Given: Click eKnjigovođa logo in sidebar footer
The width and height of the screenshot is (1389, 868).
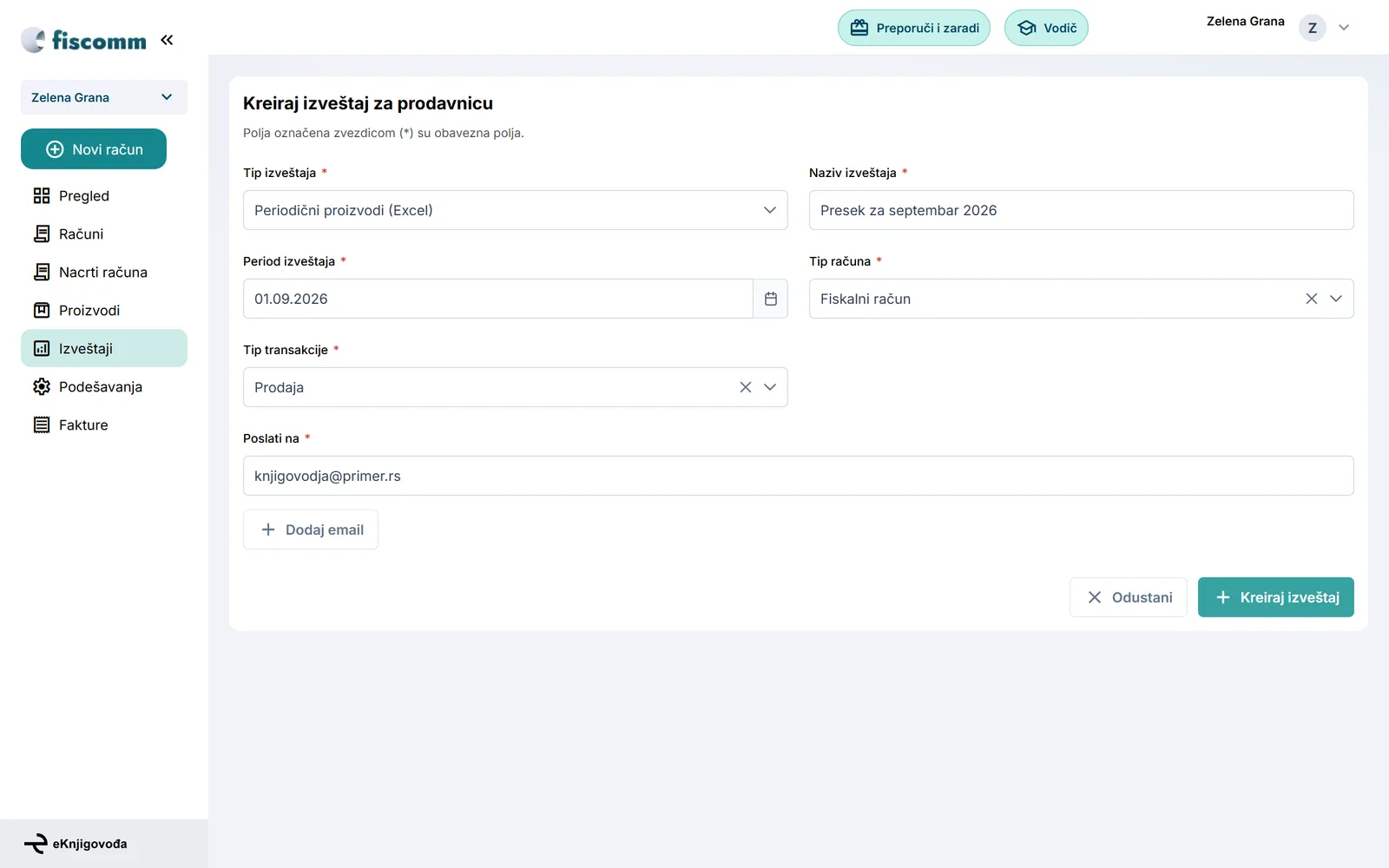Looking at the screenshot, I should click(76, 844).
